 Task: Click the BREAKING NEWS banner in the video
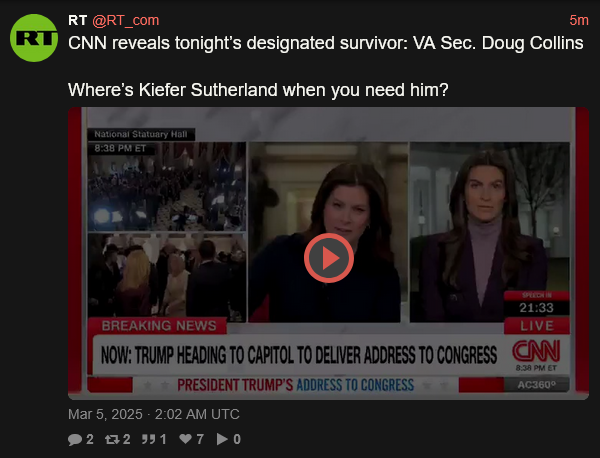tap(159, 326)
